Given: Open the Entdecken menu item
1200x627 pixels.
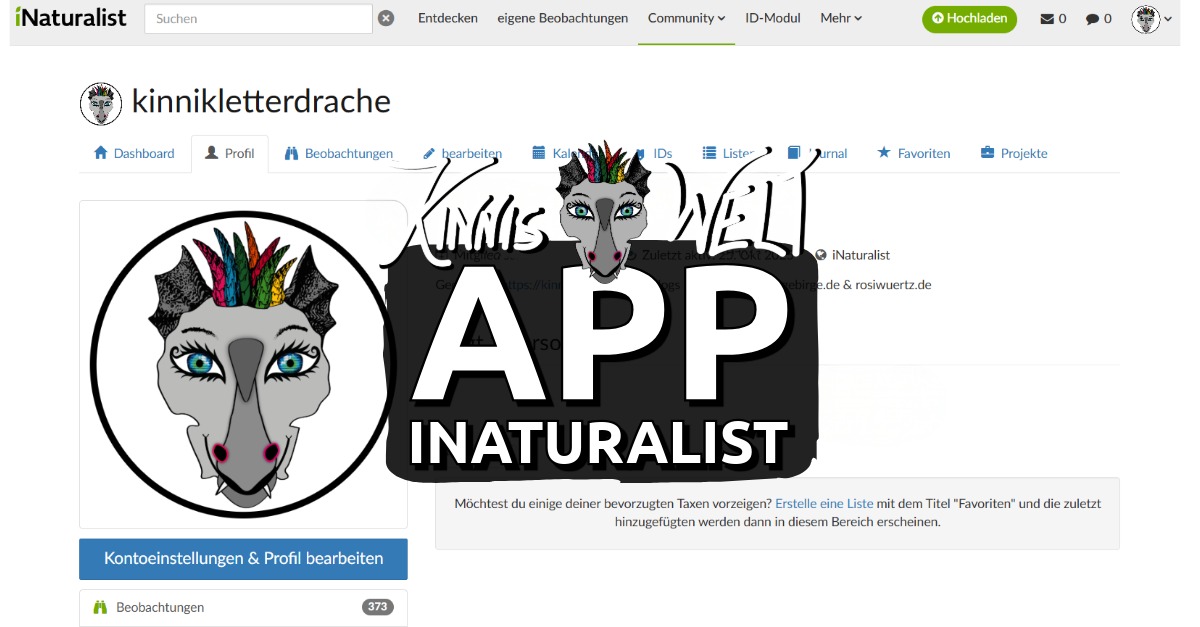Looking at the screenshot, I should (447, 18).
